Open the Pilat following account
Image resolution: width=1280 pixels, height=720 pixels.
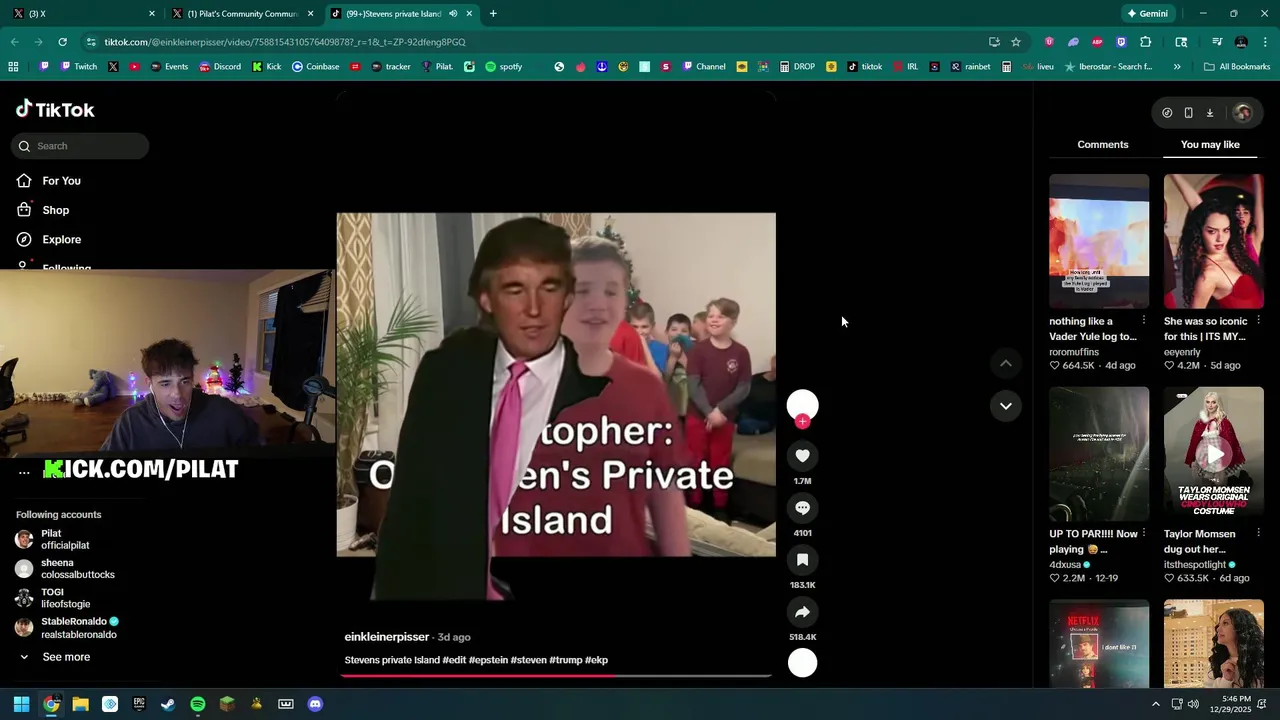pos(65,540)
